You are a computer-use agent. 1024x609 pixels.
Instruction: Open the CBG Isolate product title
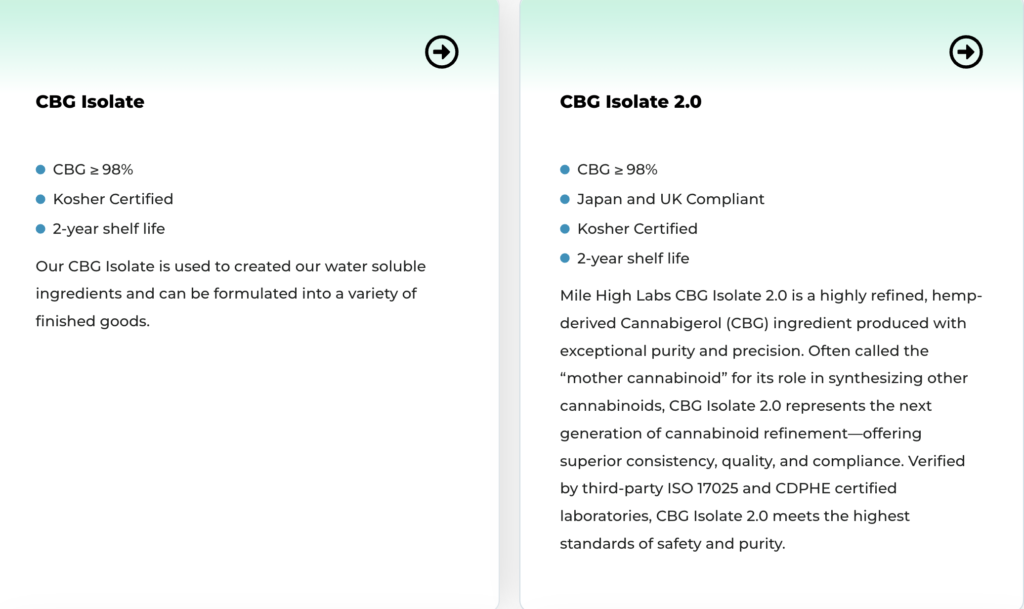point(90,101)
